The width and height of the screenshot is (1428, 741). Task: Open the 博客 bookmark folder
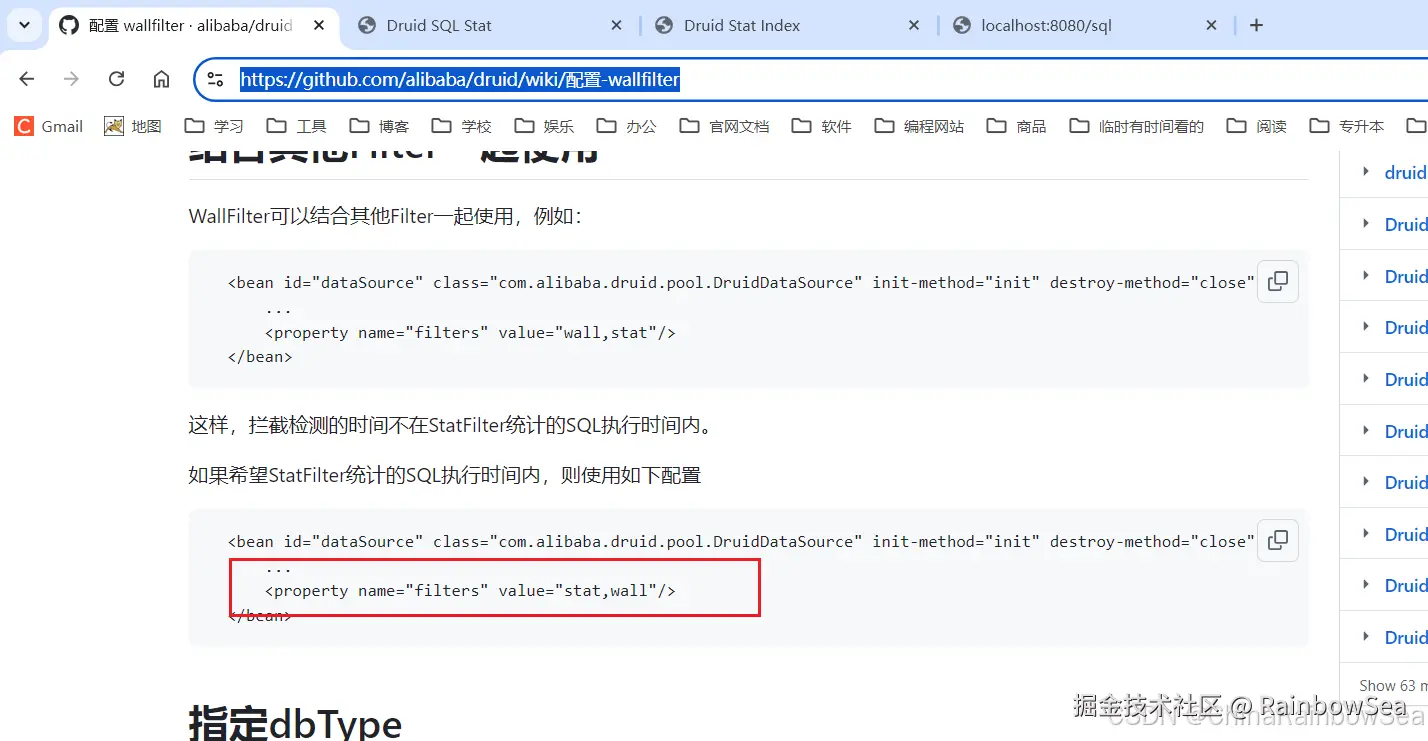(379, 126)
